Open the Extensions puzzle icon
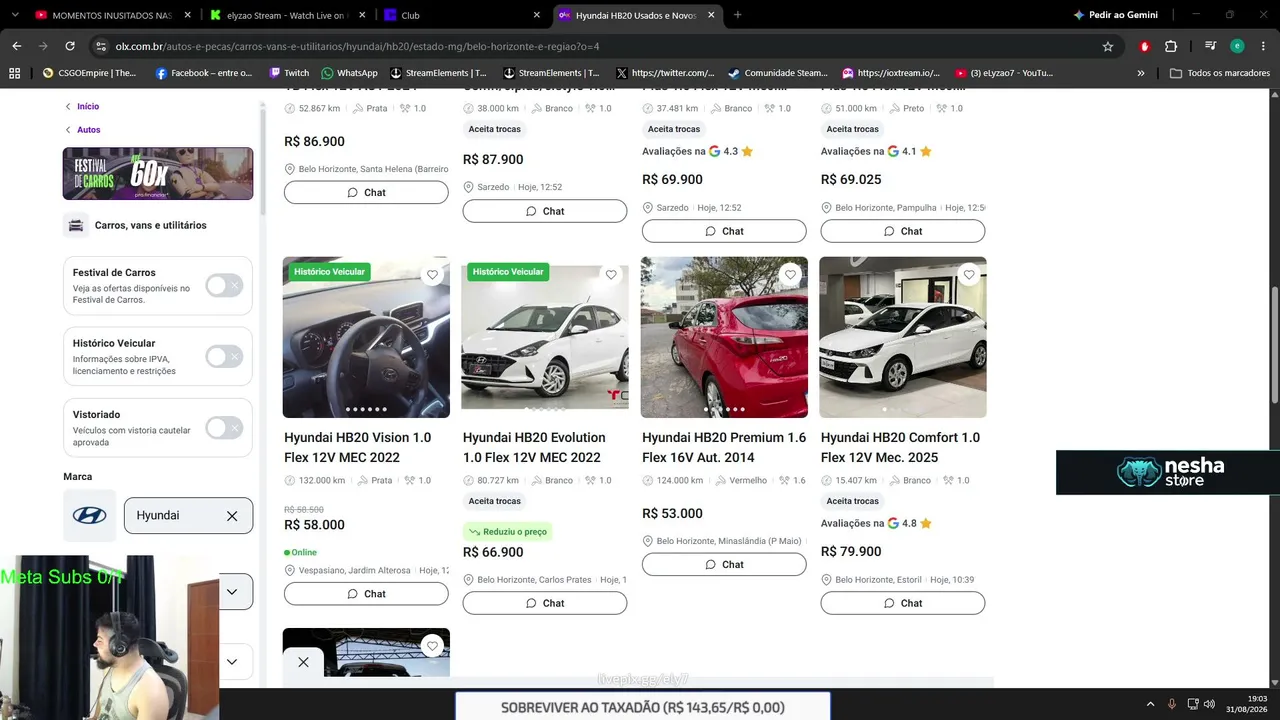This screenshot has width=1280, height=720. pos(1171,46)
